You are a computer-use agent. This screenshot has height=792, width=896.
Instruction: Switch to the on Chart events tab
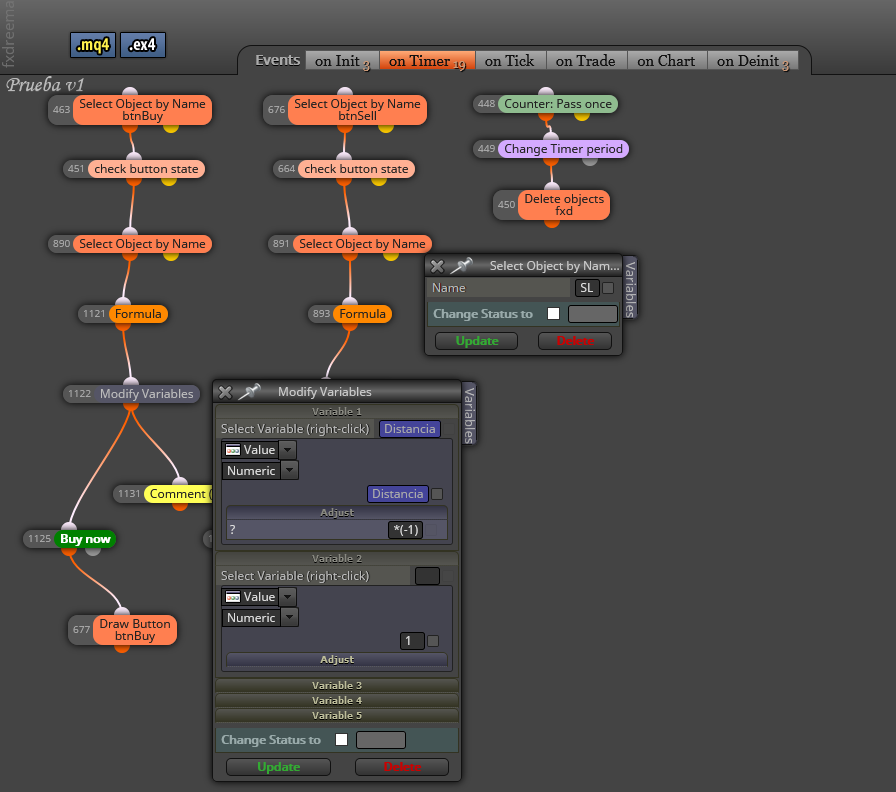point(666,61)
